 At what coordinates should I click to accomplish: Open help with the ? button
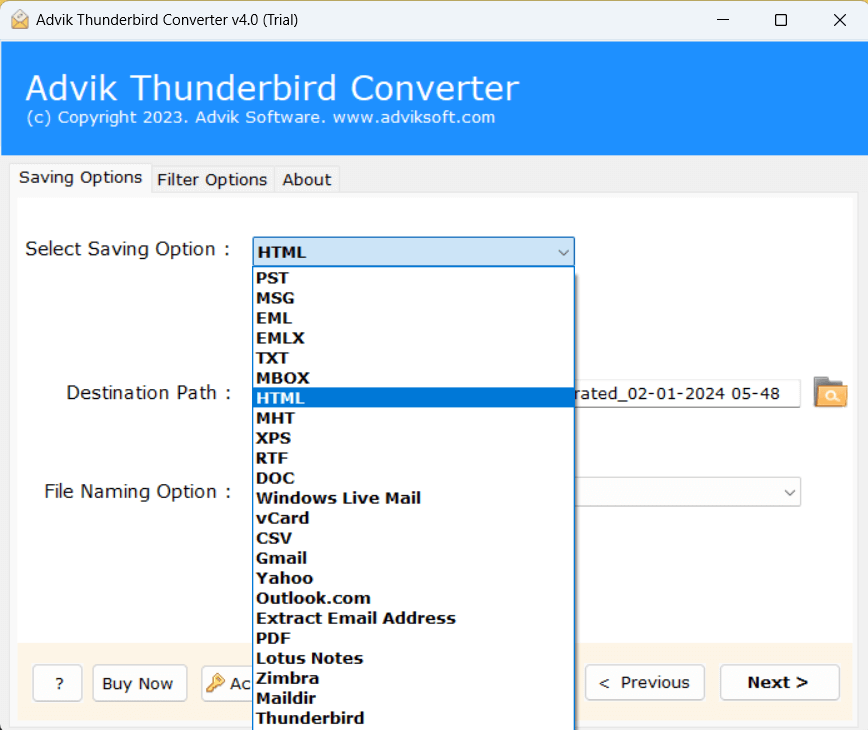(x=58, y=684)
